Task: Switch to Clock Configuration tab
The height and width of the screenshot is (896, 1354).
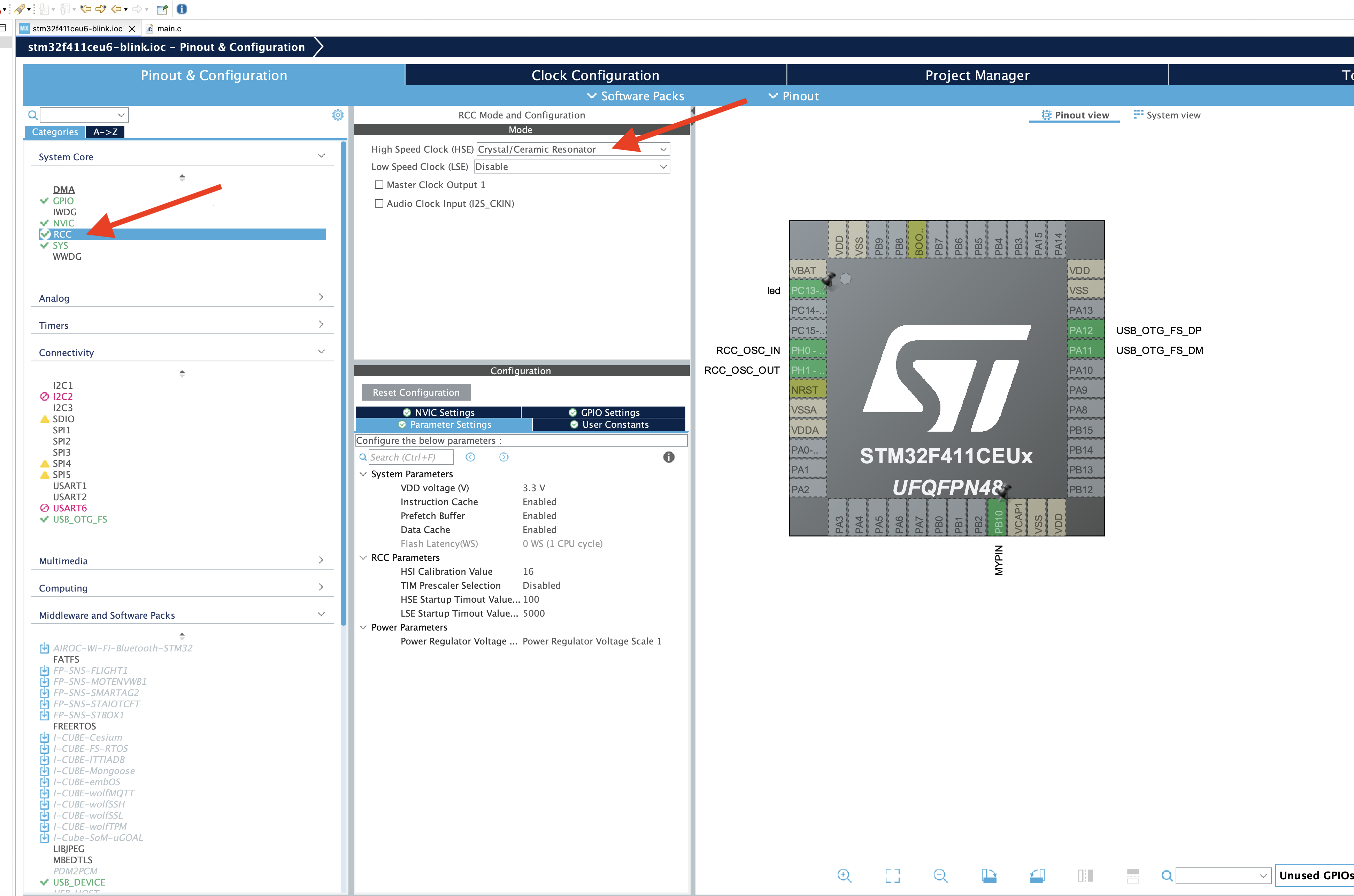Action: pyautogui.click(x=595, y=75)
